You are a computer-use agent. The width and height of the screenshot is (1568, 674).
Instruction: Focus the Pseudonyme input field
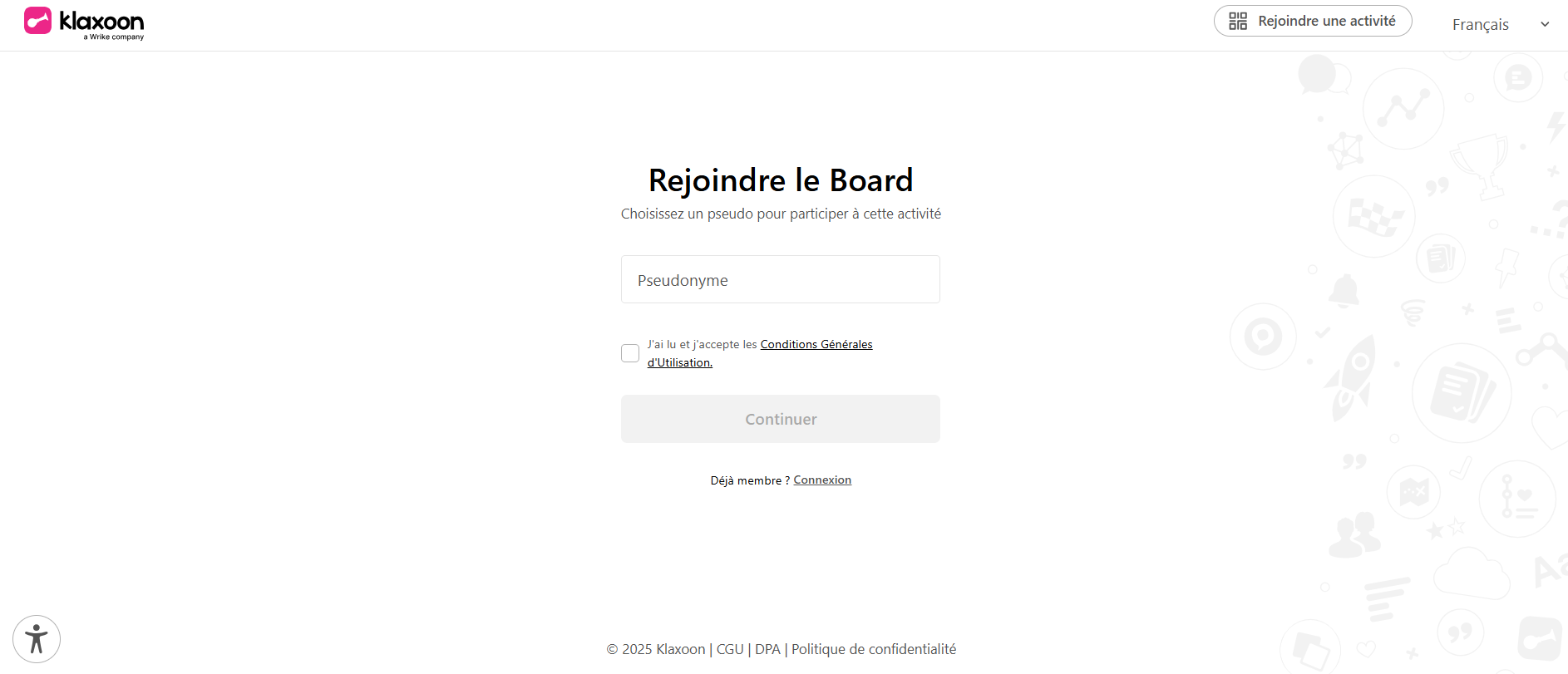click(780, 280)
